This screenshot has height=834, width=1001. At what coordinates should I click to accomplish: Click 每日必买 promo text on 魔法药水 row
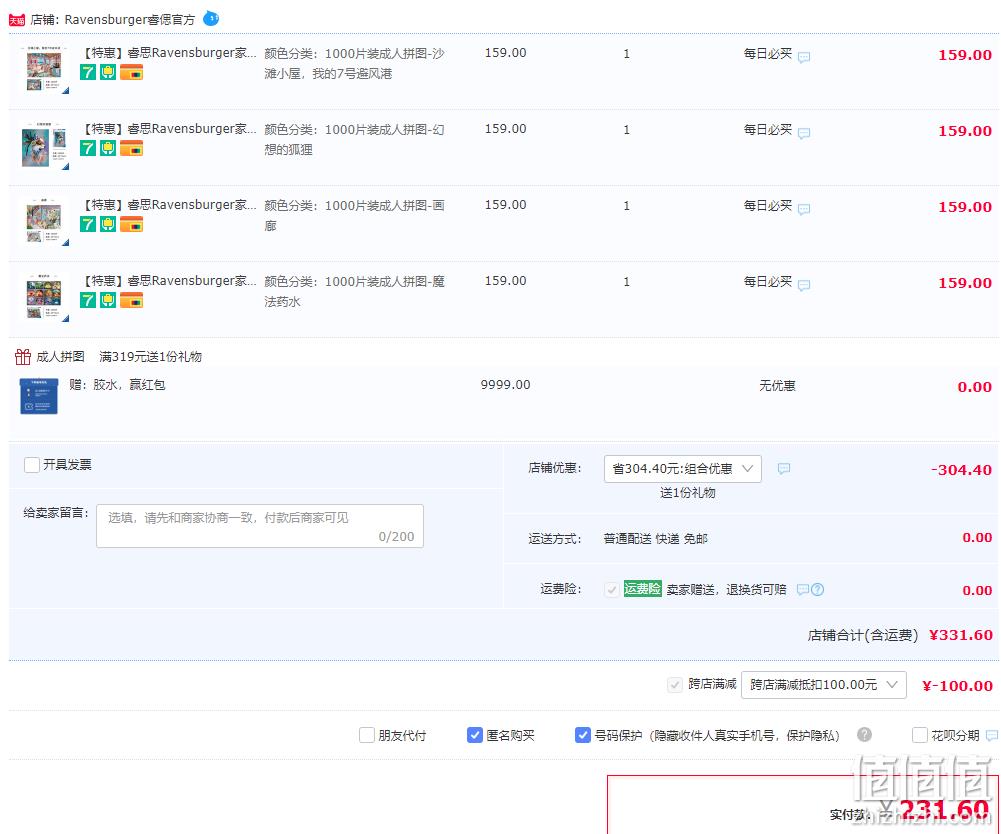pos(767,282)
